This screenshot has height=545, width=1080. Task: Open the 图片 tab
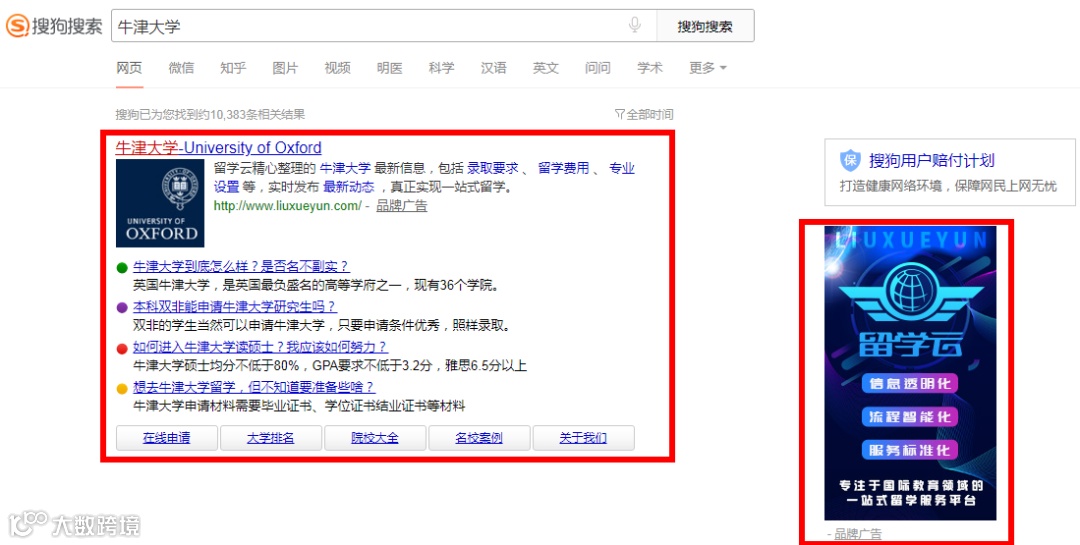pyautogui.click(x=285, y=68)
